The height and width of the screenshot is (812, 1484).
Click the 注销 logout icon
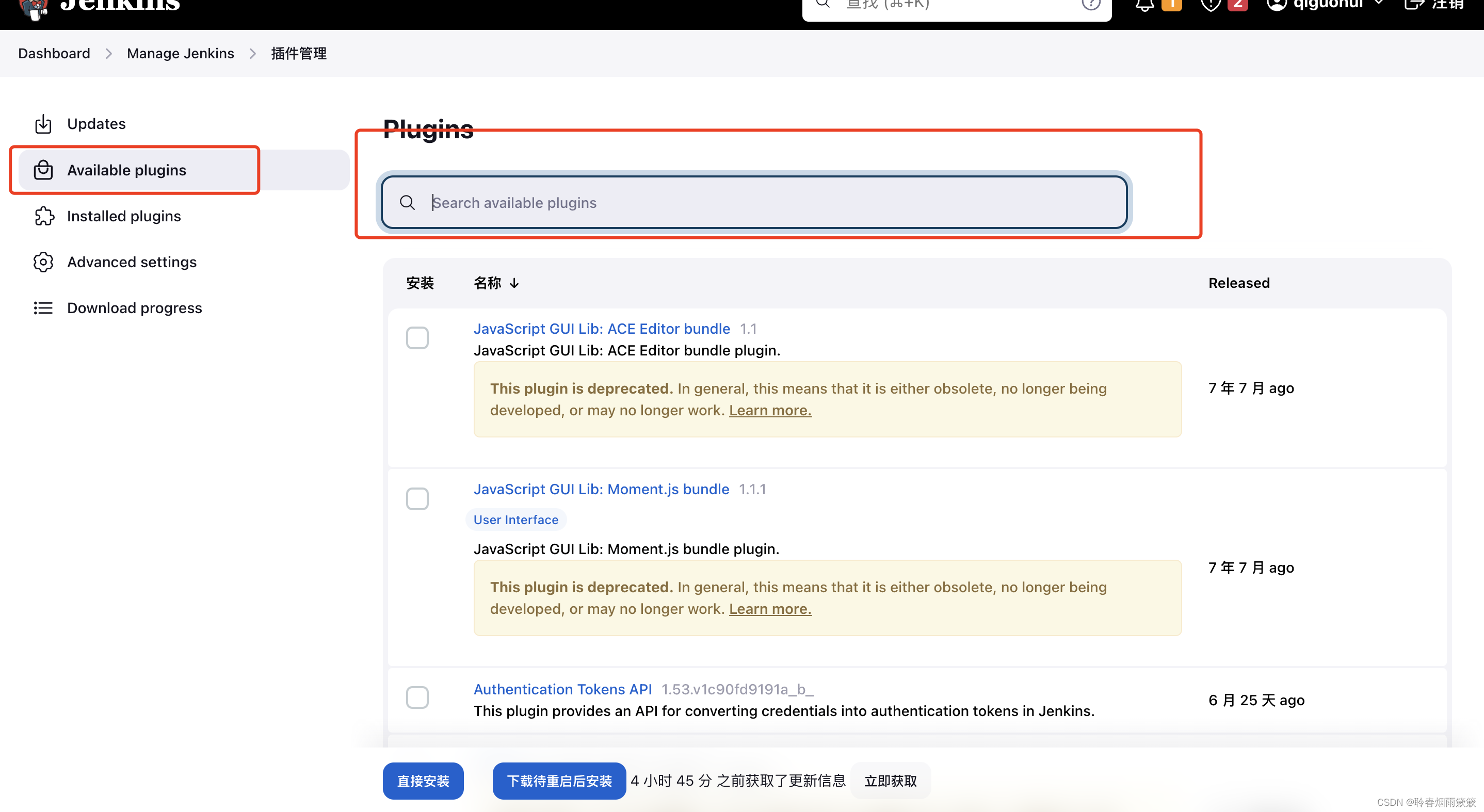[1414, 5]
